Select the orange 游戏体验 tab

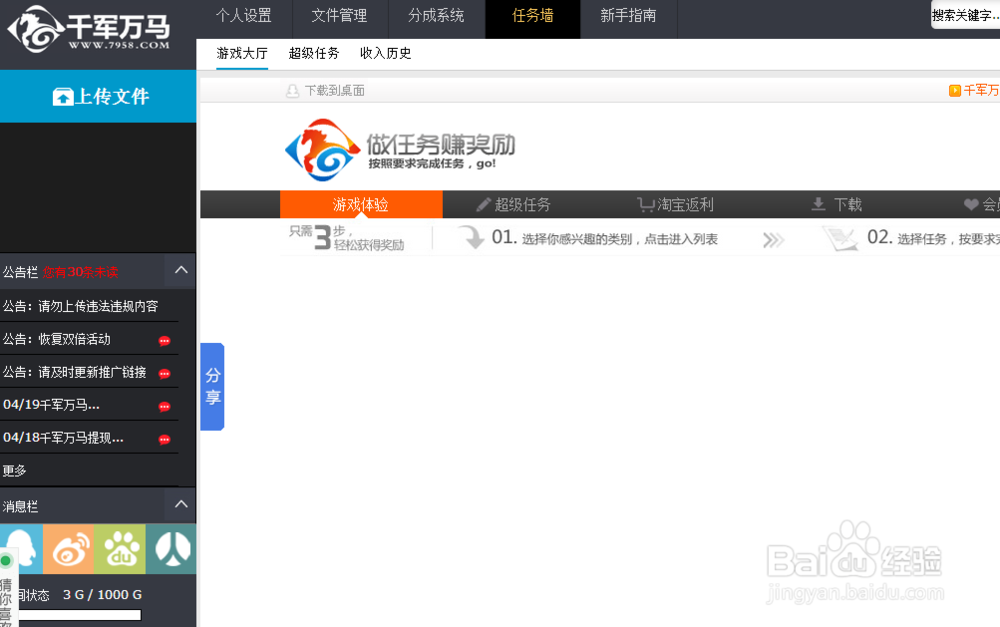pyautogui.click(x=361, y=204)
